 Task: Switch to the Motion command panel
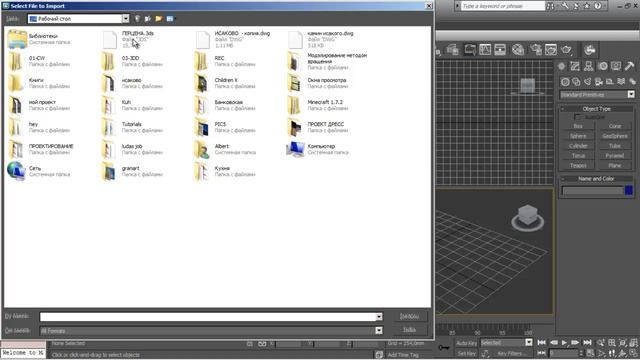[x=602, y=66]
